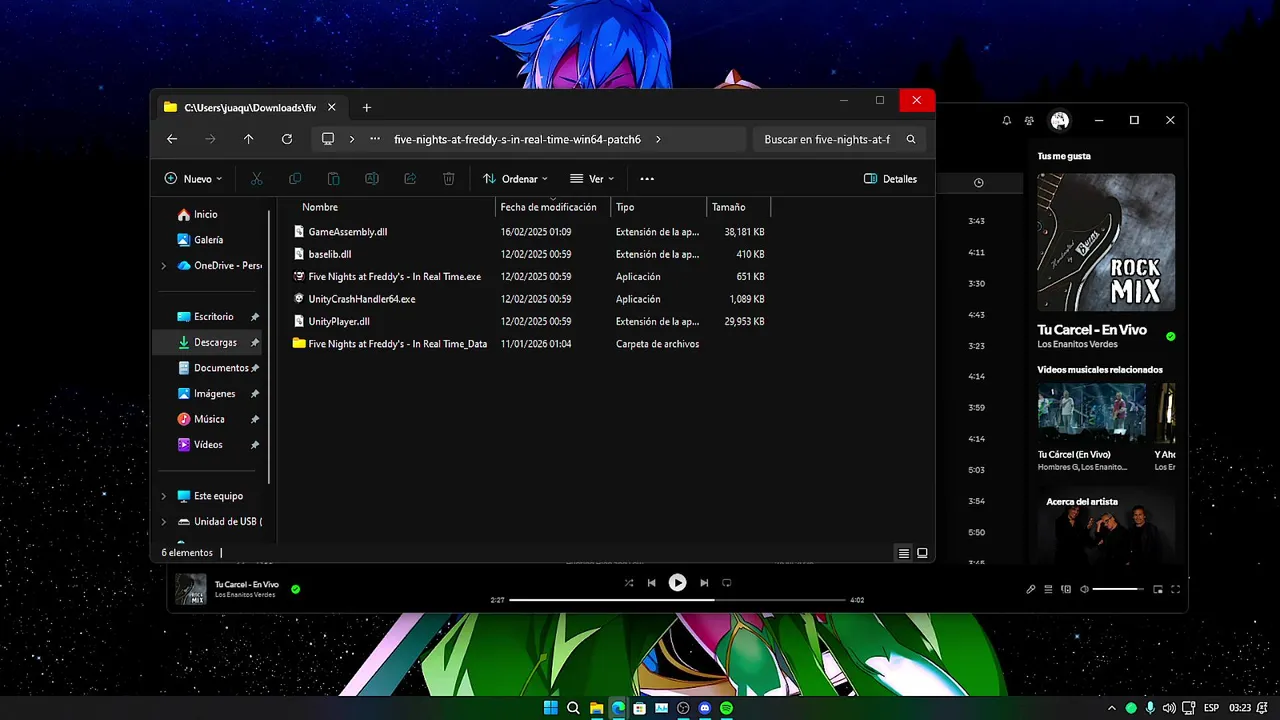Image resolution: width=1280 pixels, height=720 pixels.
Task: Open Spotify friend activity icon
Action: click(x=1029, y=120)
